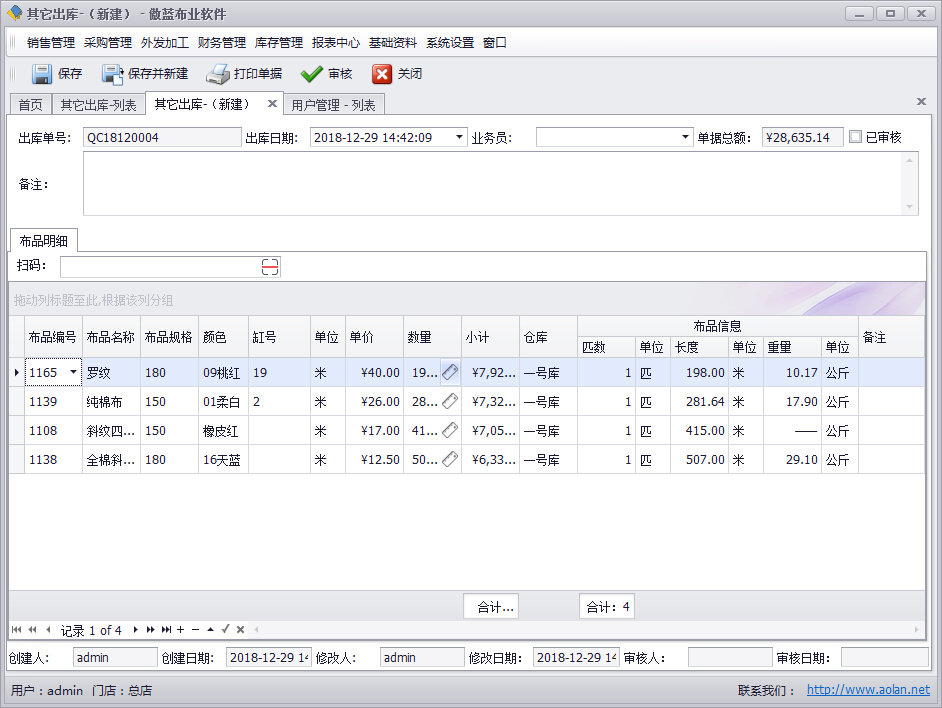Click the add record plus icon in navigator
942x708 pixels.
click(x=180, y=629)
